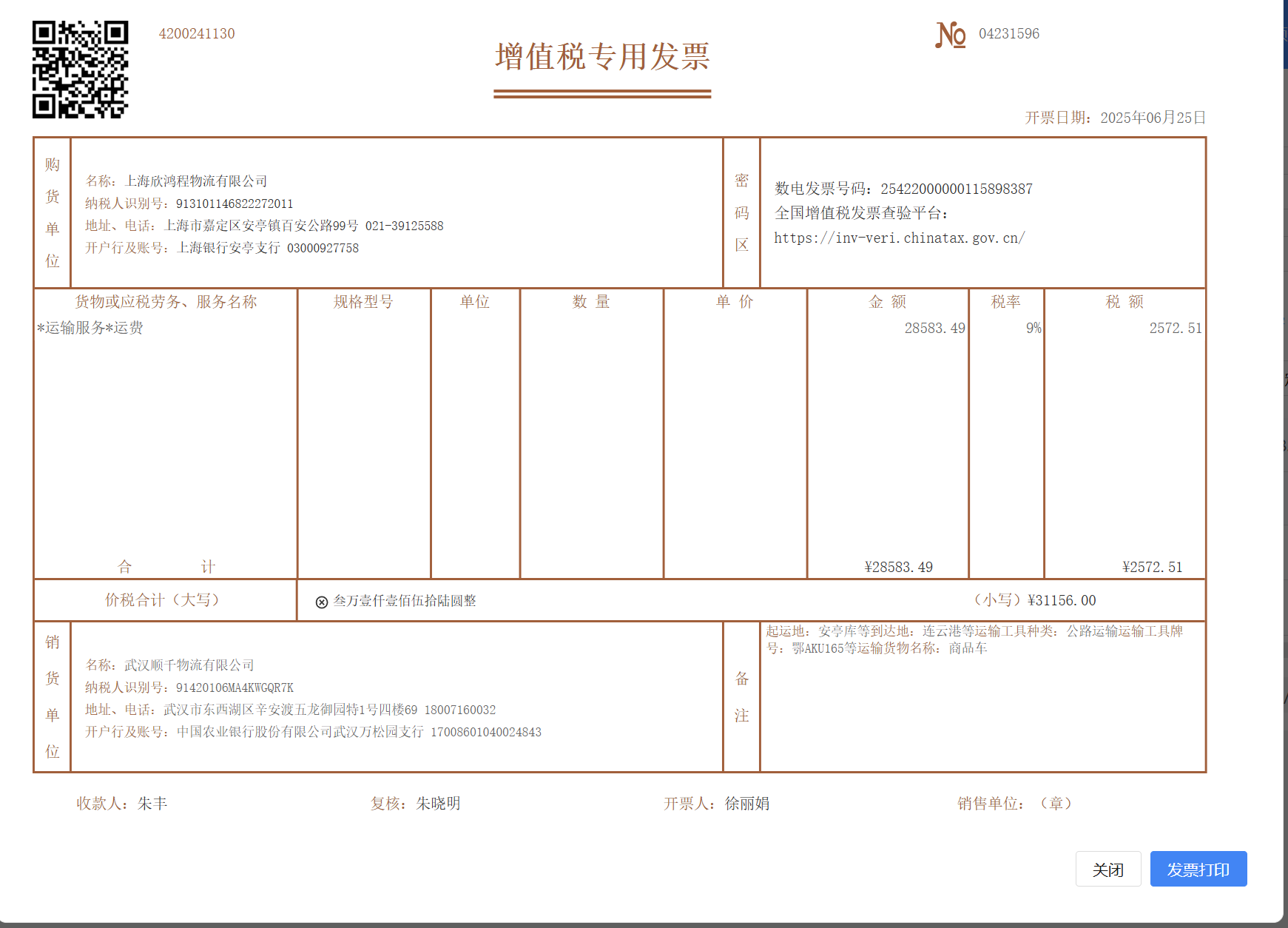Click the *运输服务*运费 item line
1288x928 pixels.
pyautogui.click(x=90, y=328)
